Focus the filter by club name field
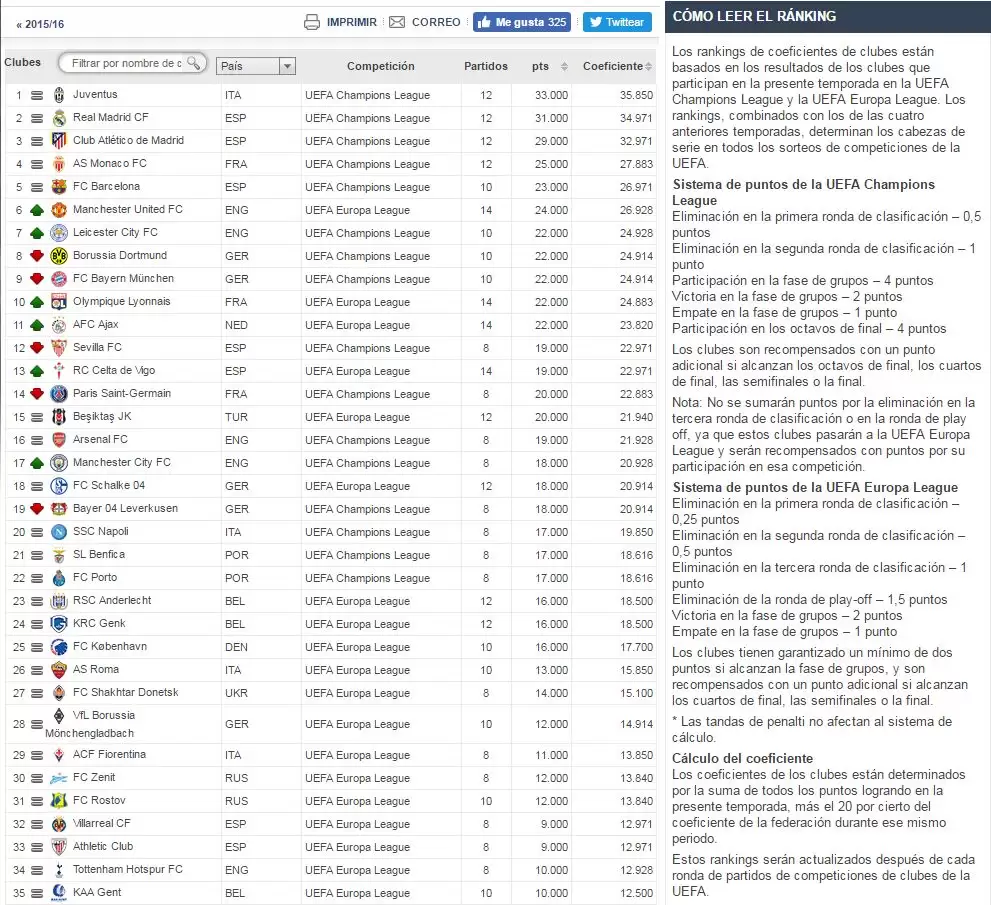991x905 pixels. pos(126,63)
